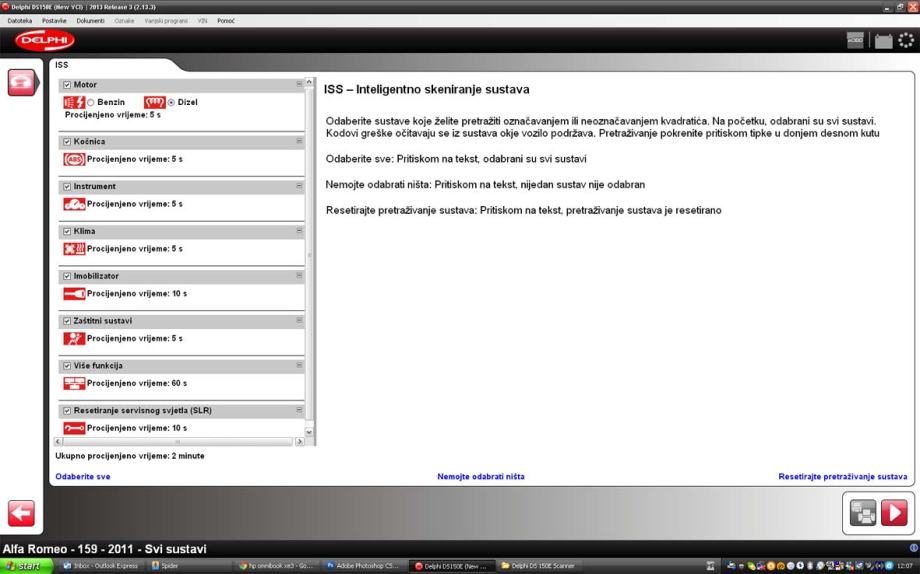Switch to Inbox - Outlook Express on taskbar
Screen dimensions: 920x574
100,566
